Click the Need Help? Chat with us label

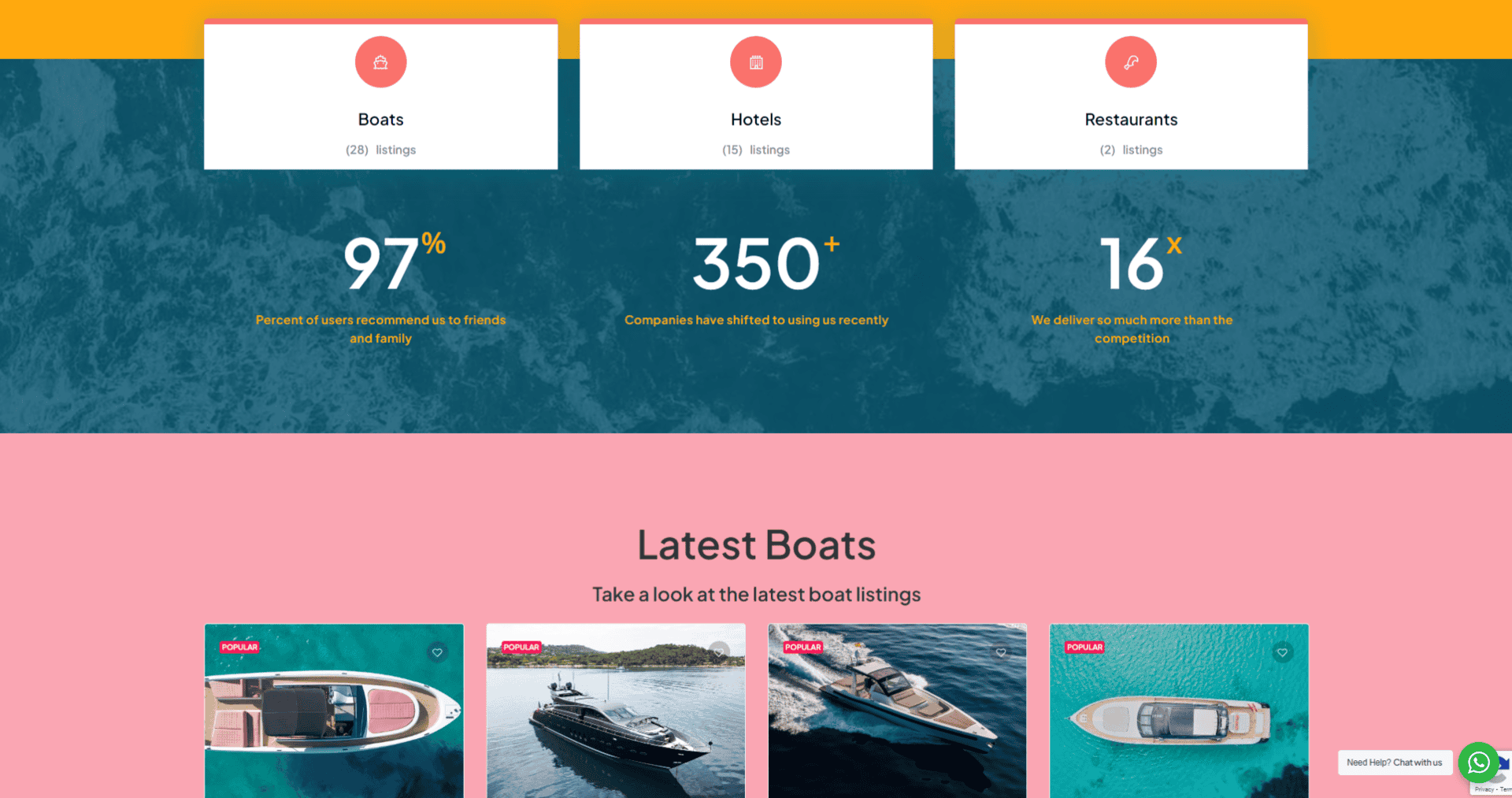[x=1395, y=763]
